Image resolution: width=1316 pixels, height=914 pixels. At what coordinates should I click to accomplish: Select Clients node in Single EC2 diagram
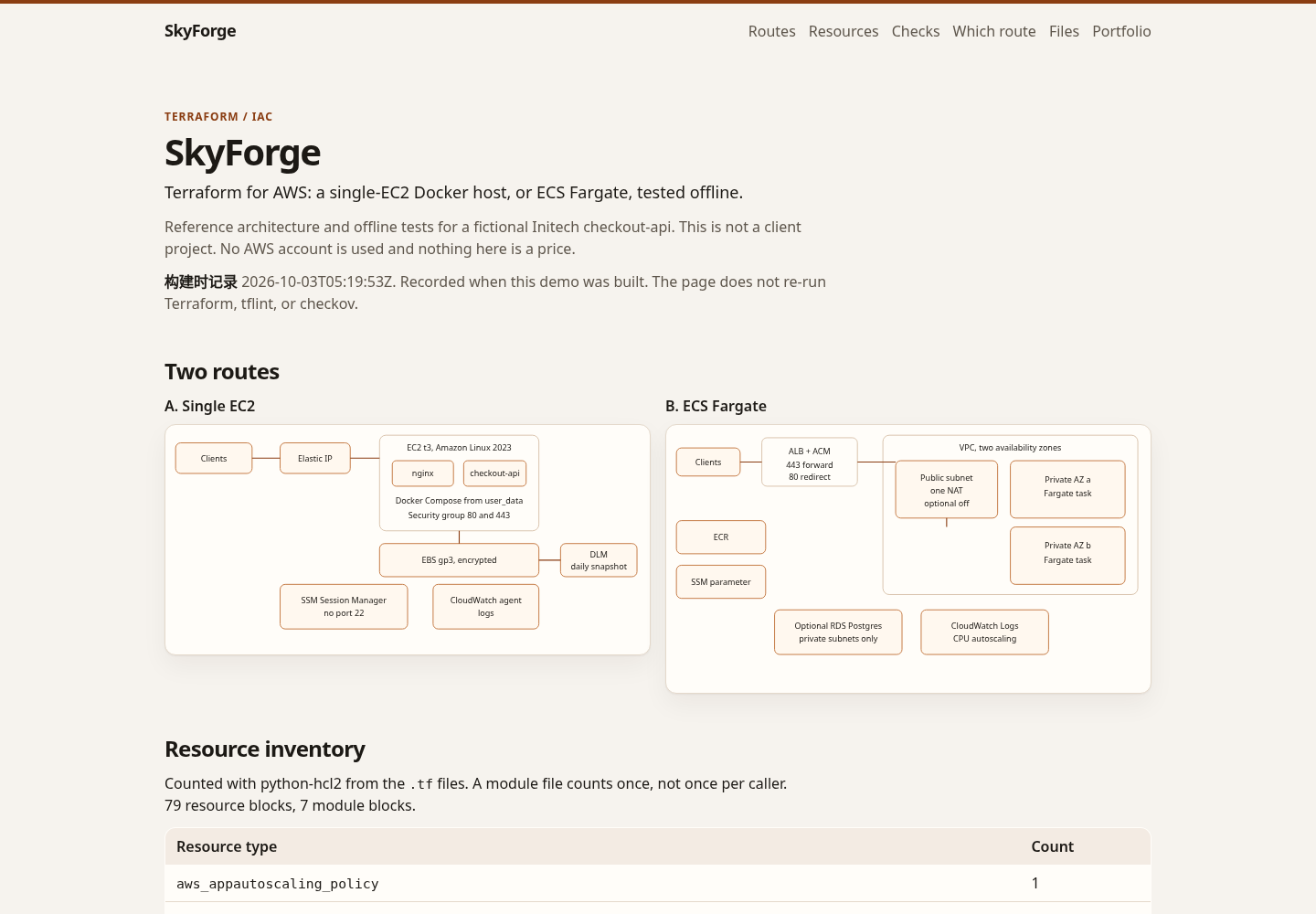(214, 458)
